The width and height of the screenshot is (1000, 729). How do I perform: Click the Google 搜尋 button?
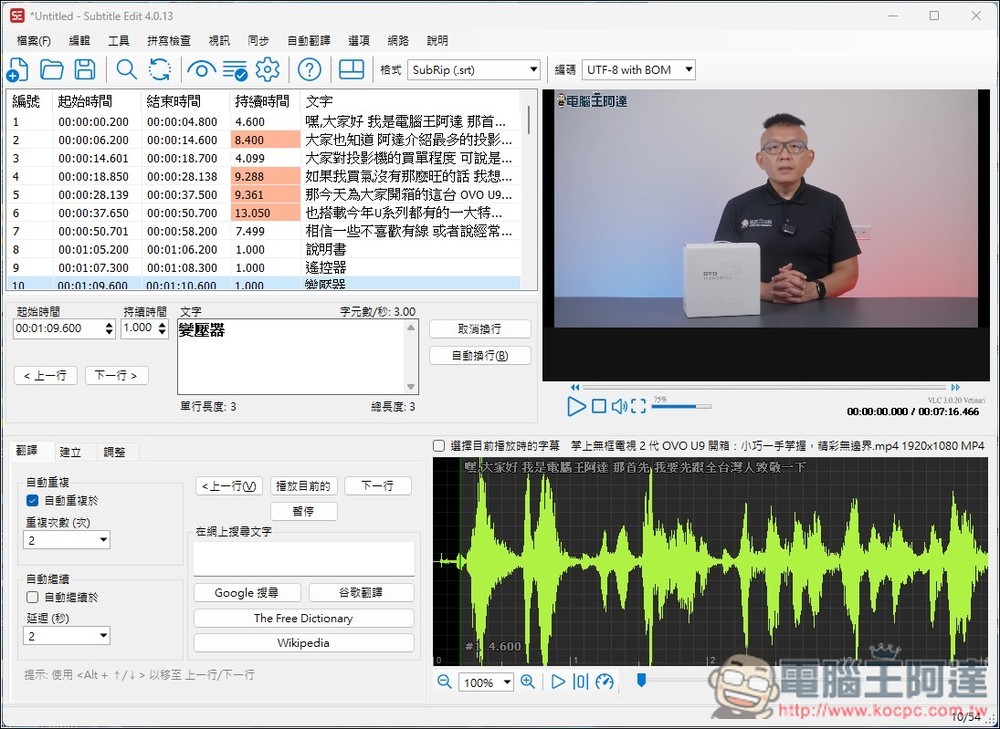pos(246,593)
